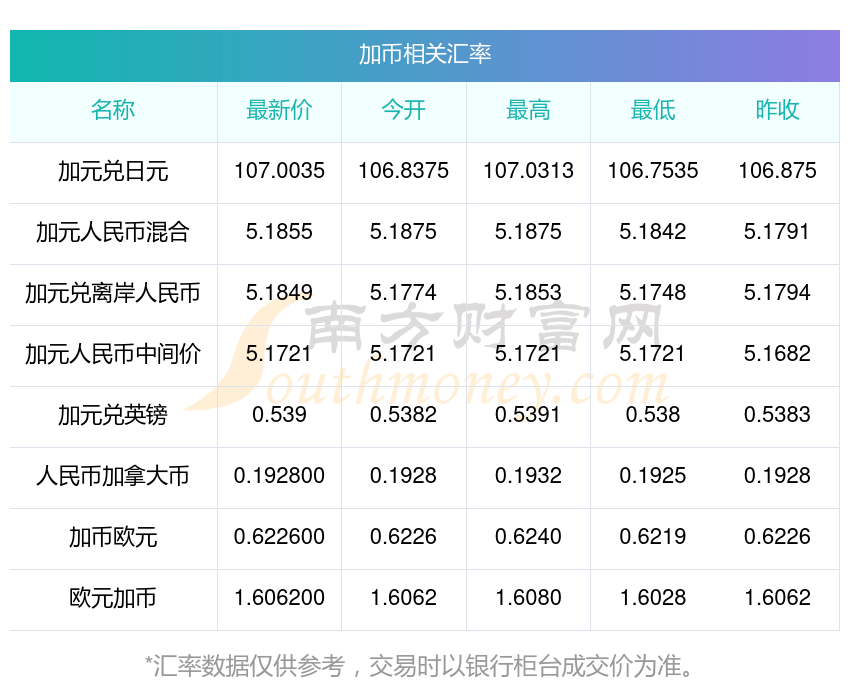Image resolution: width=850 pixels, height=698 pixels.
Task: Click high value 0.6240
Action: 529,537
